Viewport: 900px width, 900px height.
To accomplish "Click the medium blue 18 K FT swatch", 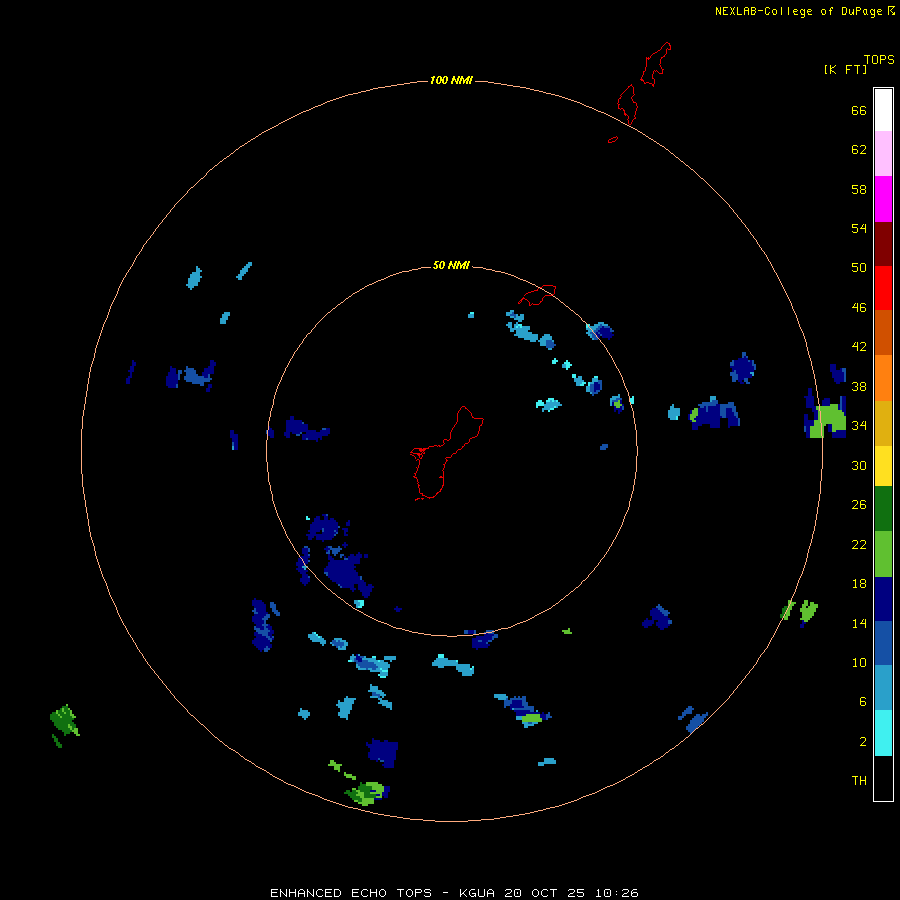I will [883, 643].
